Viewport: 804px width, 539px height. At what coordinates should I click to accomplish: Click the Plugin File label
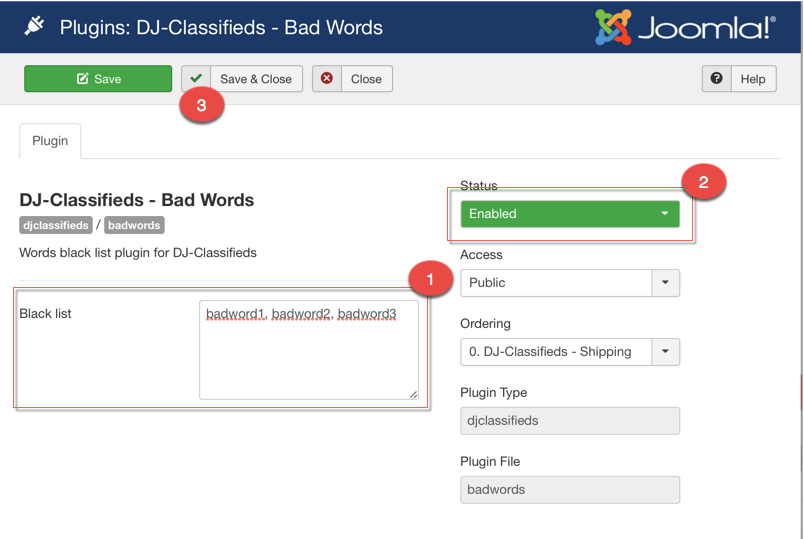tap(490, 462)
